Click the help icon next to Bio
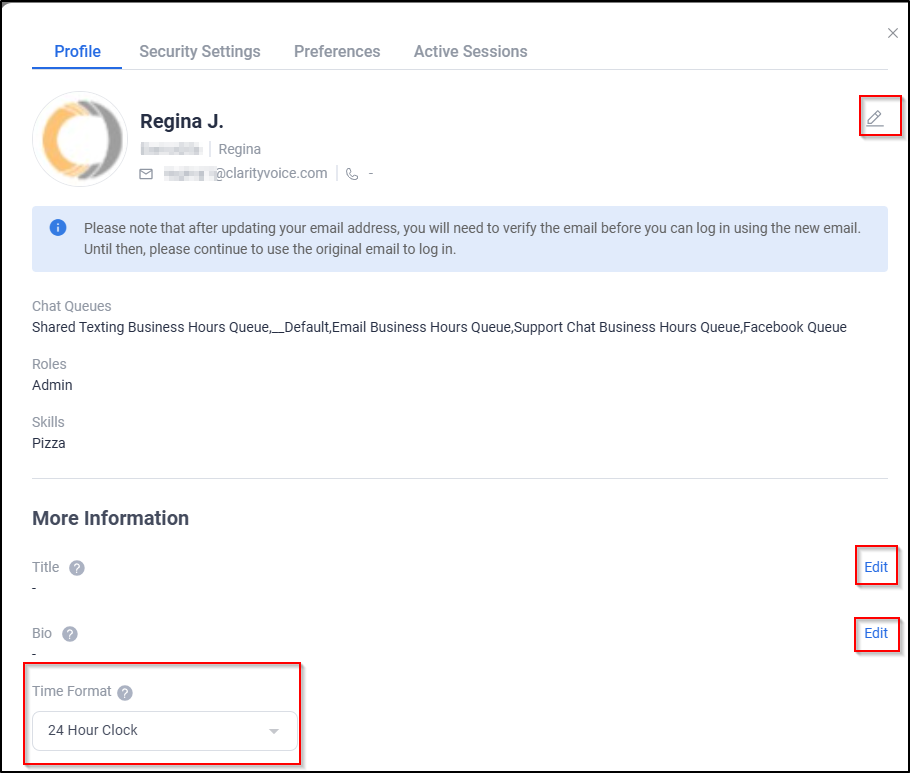 click(70, 634)
